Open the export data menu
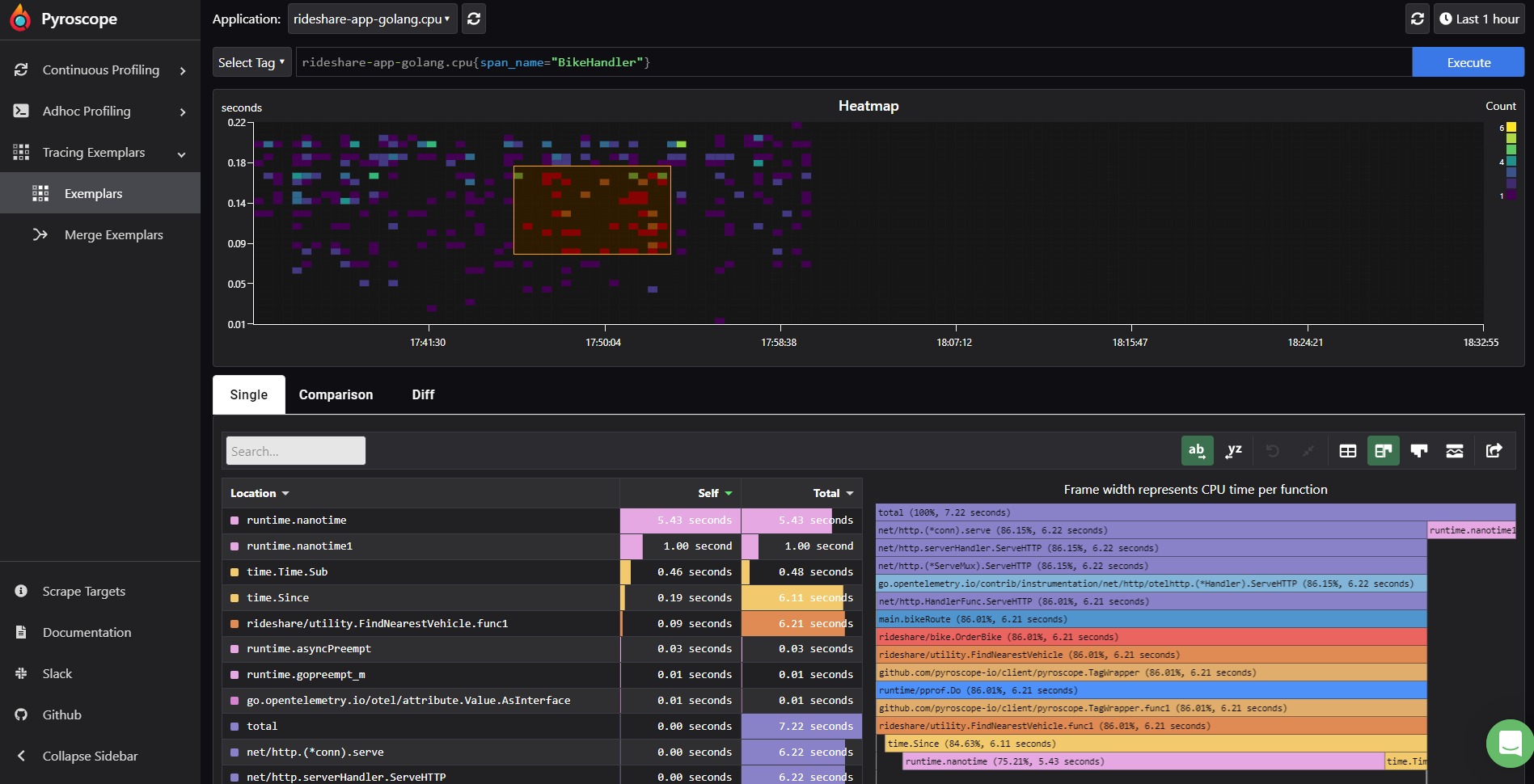The width and height of the screenshot is (1534, 784). click(1494, 451)
